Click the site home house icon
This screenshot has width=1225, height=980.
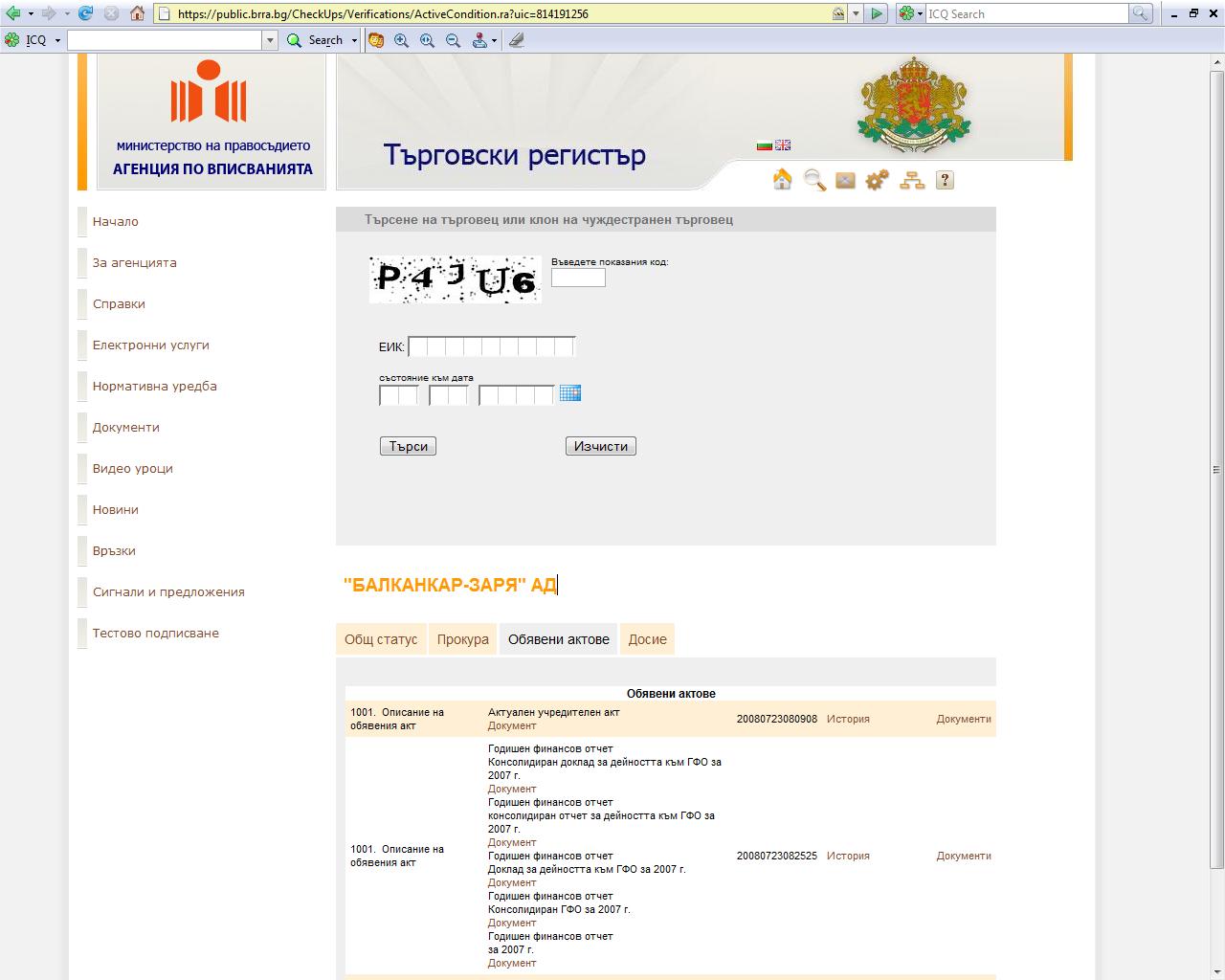tap(783, 180)
